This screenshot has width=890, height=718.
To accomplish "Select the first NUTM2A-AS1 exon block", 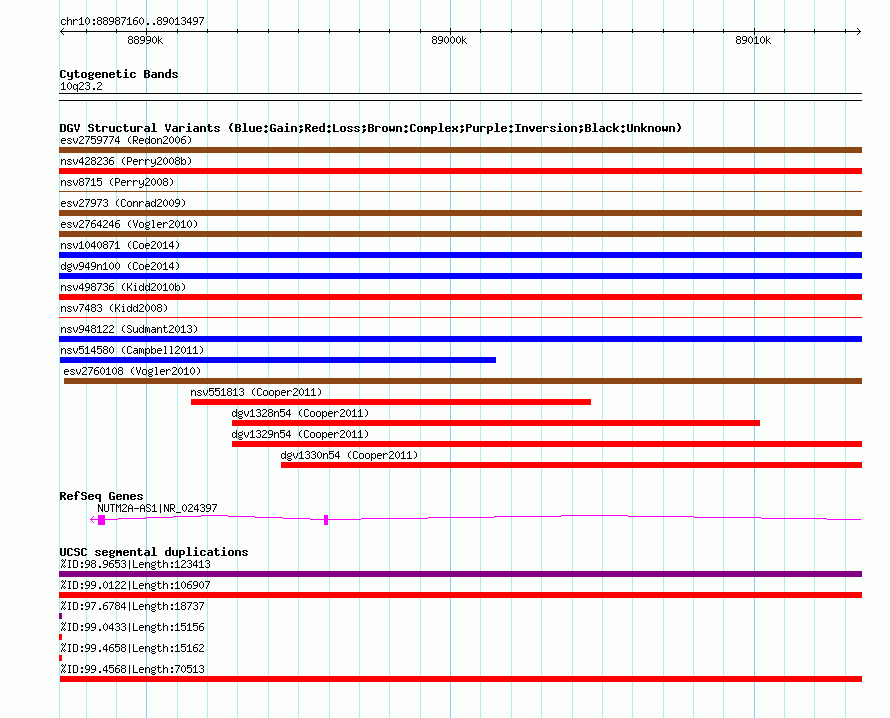I will [102, 520].
